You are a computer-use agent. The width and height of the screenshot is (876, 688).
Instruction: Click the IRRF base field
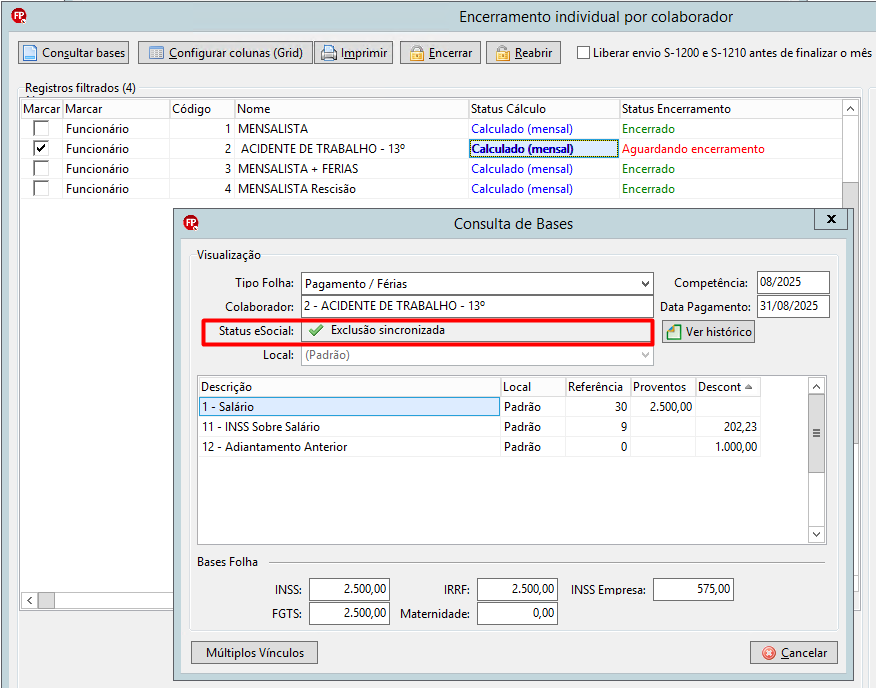[x=517, y=589]
